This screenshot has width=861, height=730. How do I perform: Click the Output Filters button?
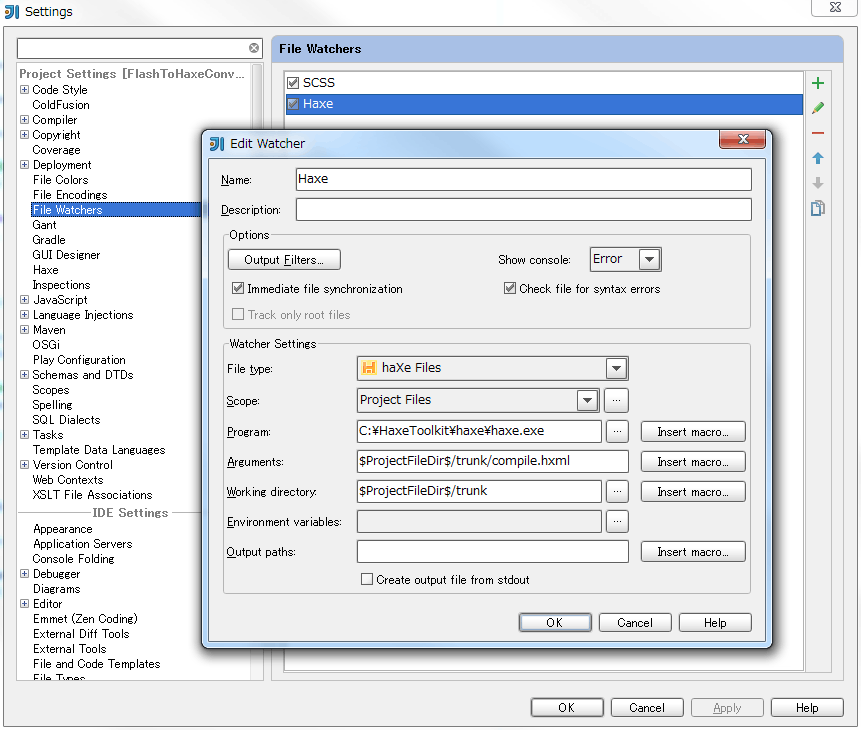tap(284, 260)
